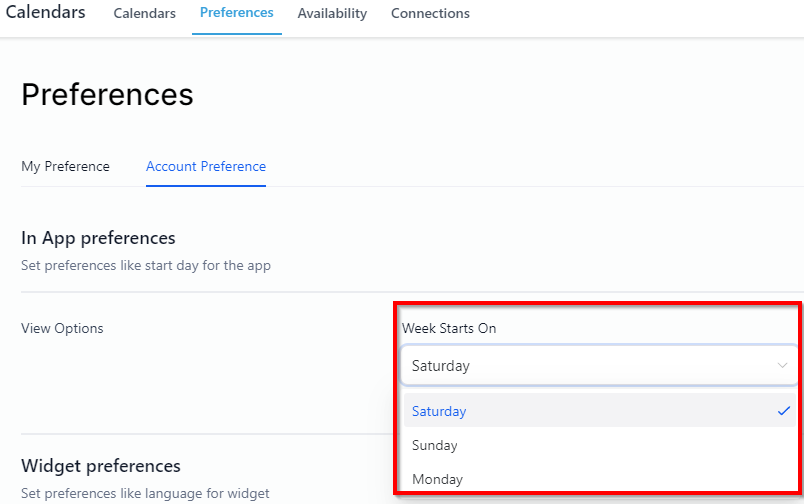Click the Widget preferences section heading
The width and height of the screenshot is (804, 504).
click(x=101, y=466)
